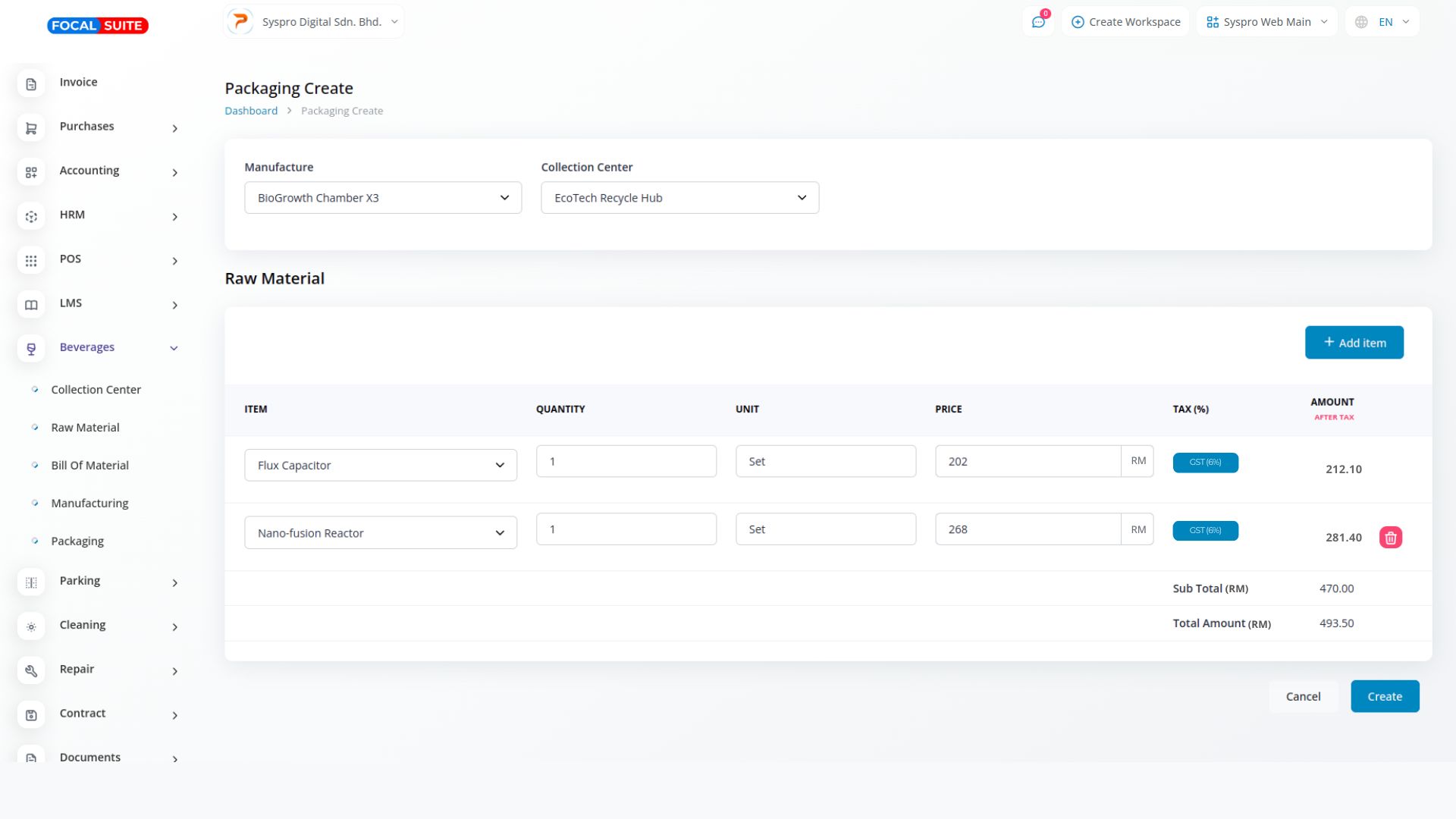The height and width of the screenshot is (819, 1456).
Task: Click the Add item button
Action: [x=1354, y=343]
